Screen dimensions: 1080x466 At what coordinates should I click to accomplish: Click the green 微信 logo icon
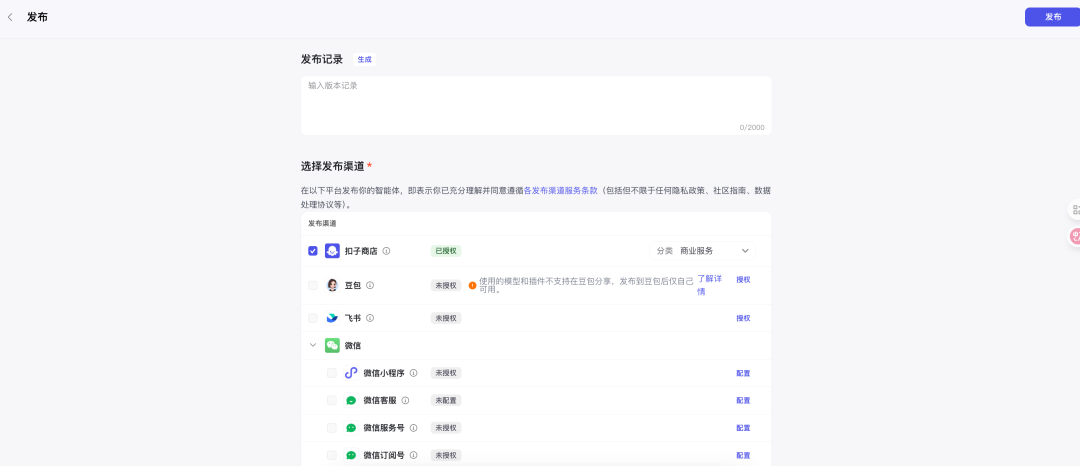click(x=332, y=345)
